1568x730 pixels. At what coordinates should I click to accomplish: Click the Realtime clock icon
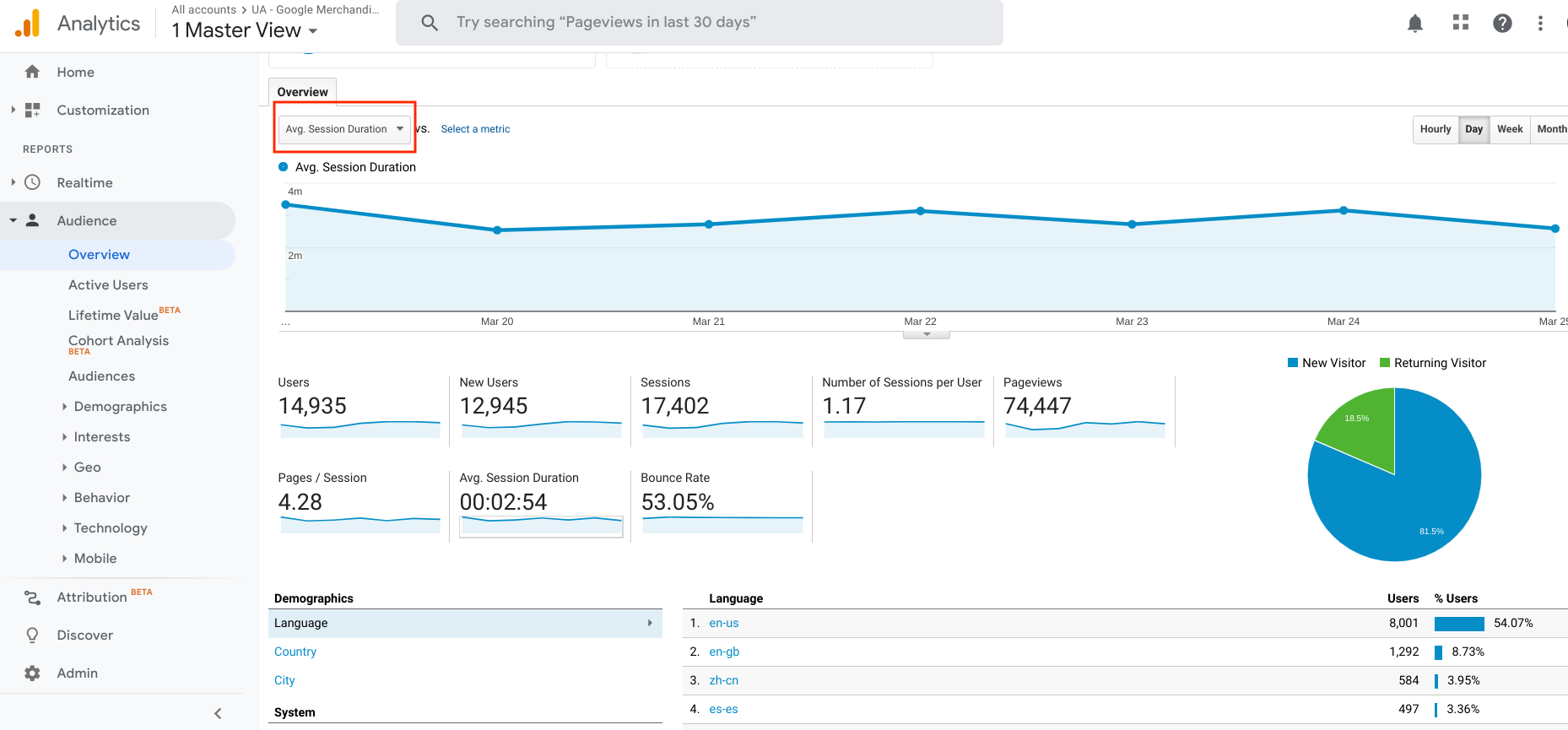point(32,182)
